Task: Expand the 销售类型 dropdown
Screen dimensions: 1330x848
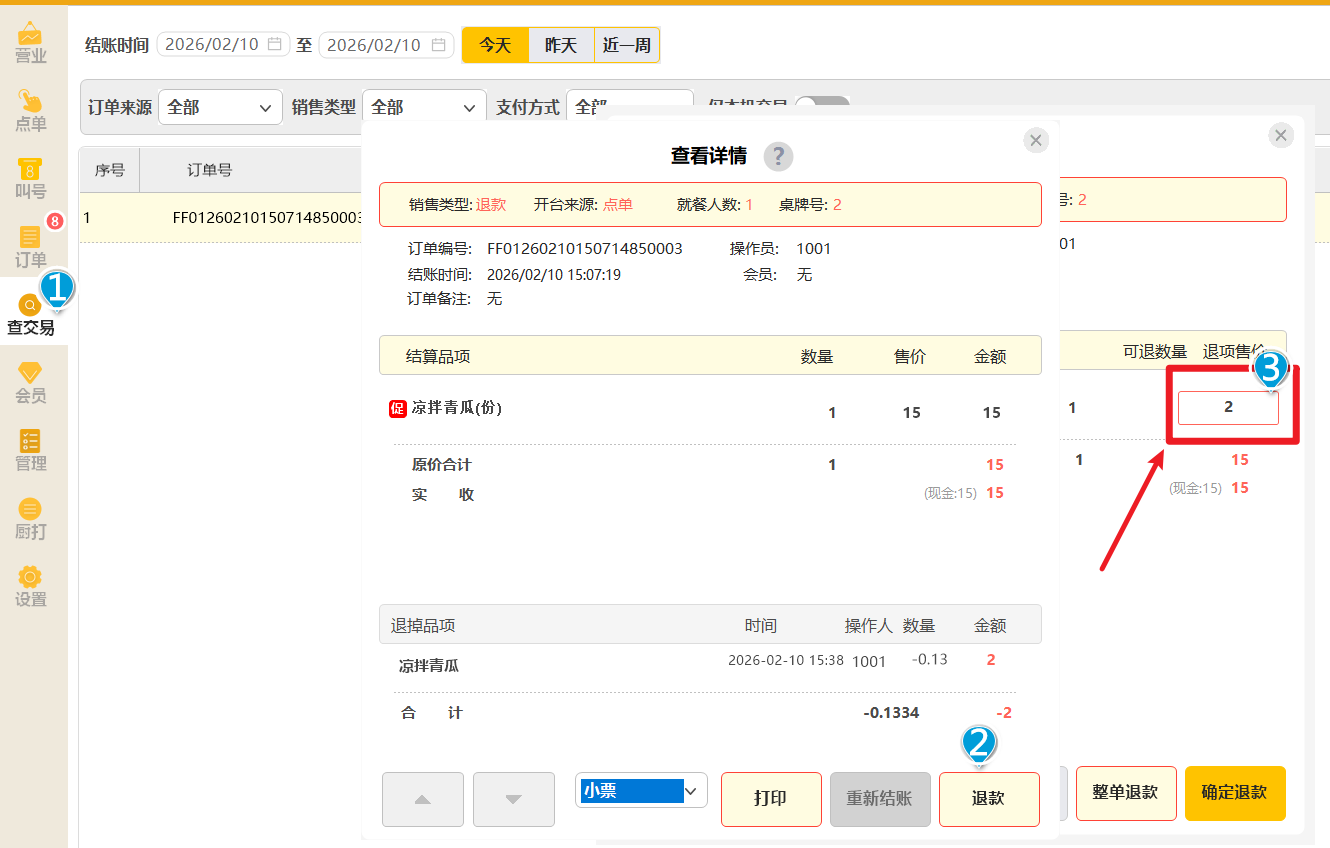Action: click(424, 107)
